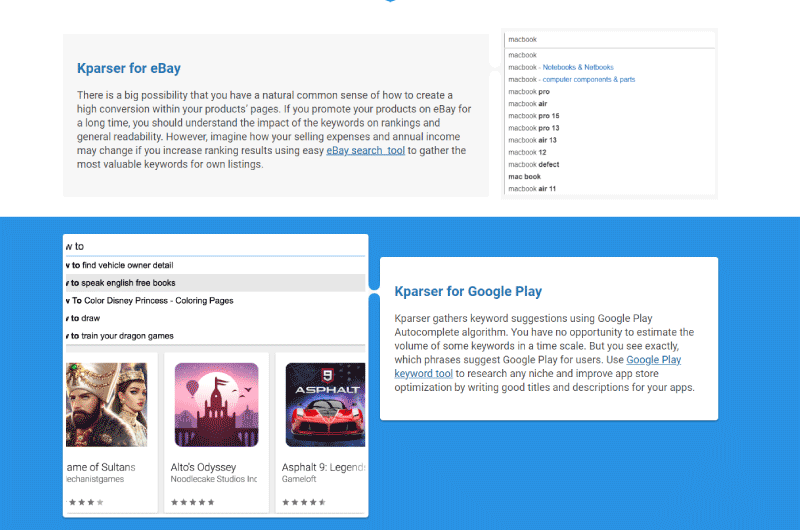Choose 'To Color Disney Princess - Coloring Pages'
800x530 pixels.
click(x=215, y=300)
